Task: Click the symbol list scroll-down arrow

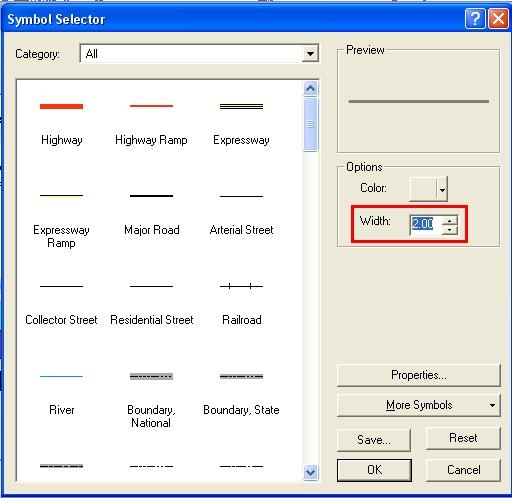Action: click(x=310, y=472)
